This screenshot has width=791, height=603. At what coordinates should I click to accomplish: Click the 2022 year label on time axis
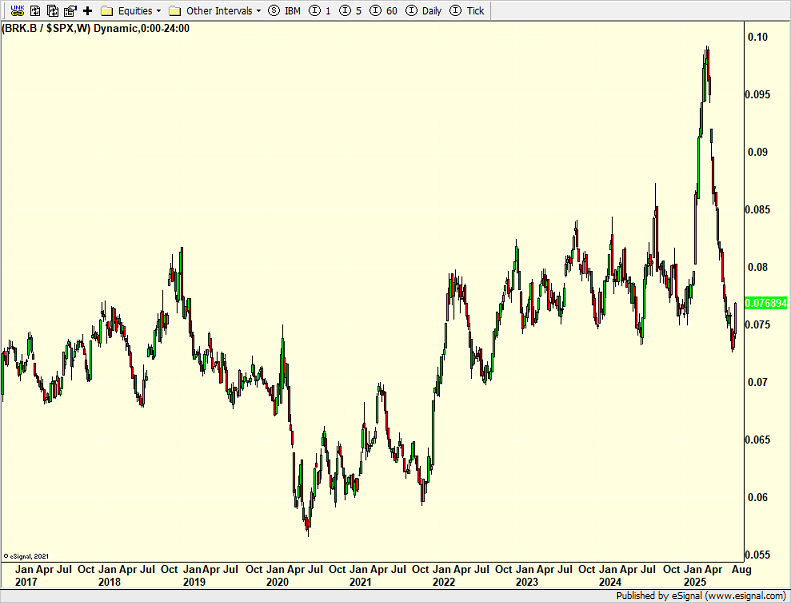[444, 582]
